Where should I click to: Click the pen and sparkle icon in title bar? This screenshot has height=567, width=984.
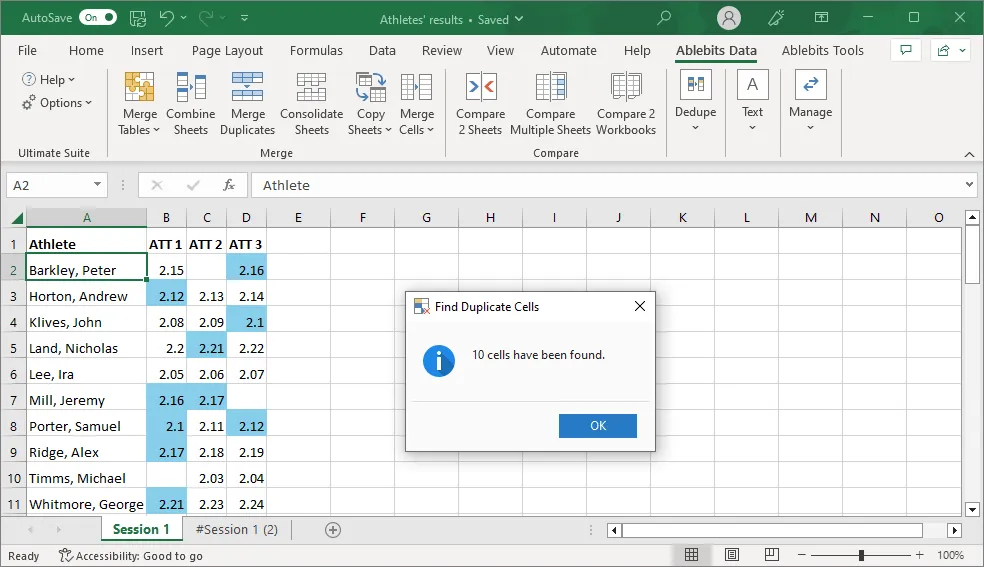(x=776, y=18)
